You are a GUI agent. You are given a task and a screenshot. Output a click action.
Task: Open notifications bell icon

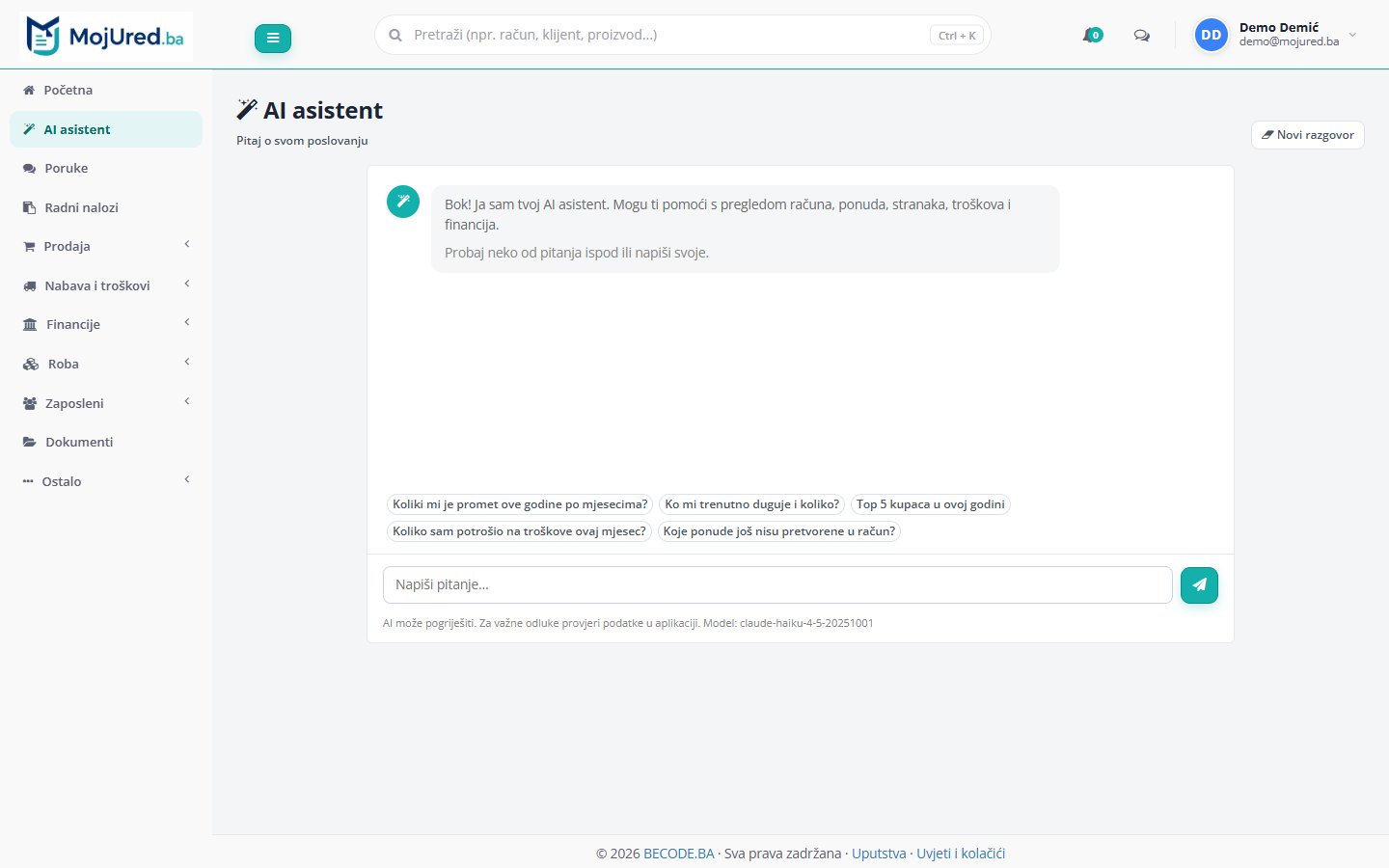pyautogui.click(x=1091, y=36)
